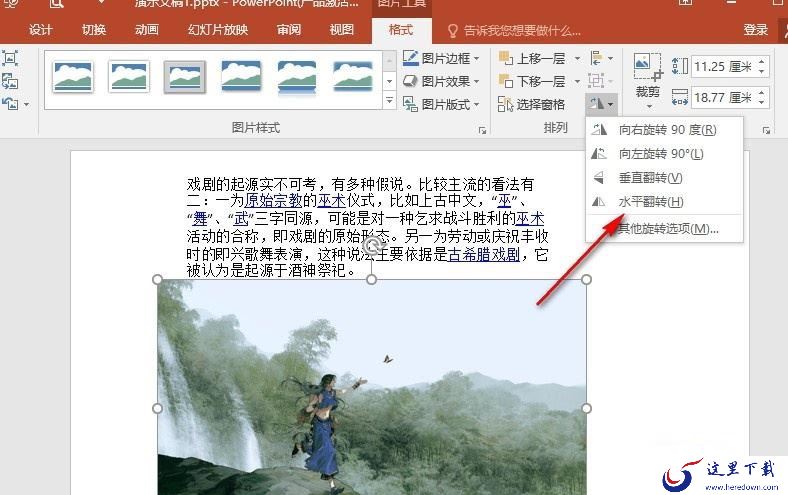This screenshot has width=788, height=495.
Task: Select 水平翻转 from rotate menu
Action: pos(664,202)
